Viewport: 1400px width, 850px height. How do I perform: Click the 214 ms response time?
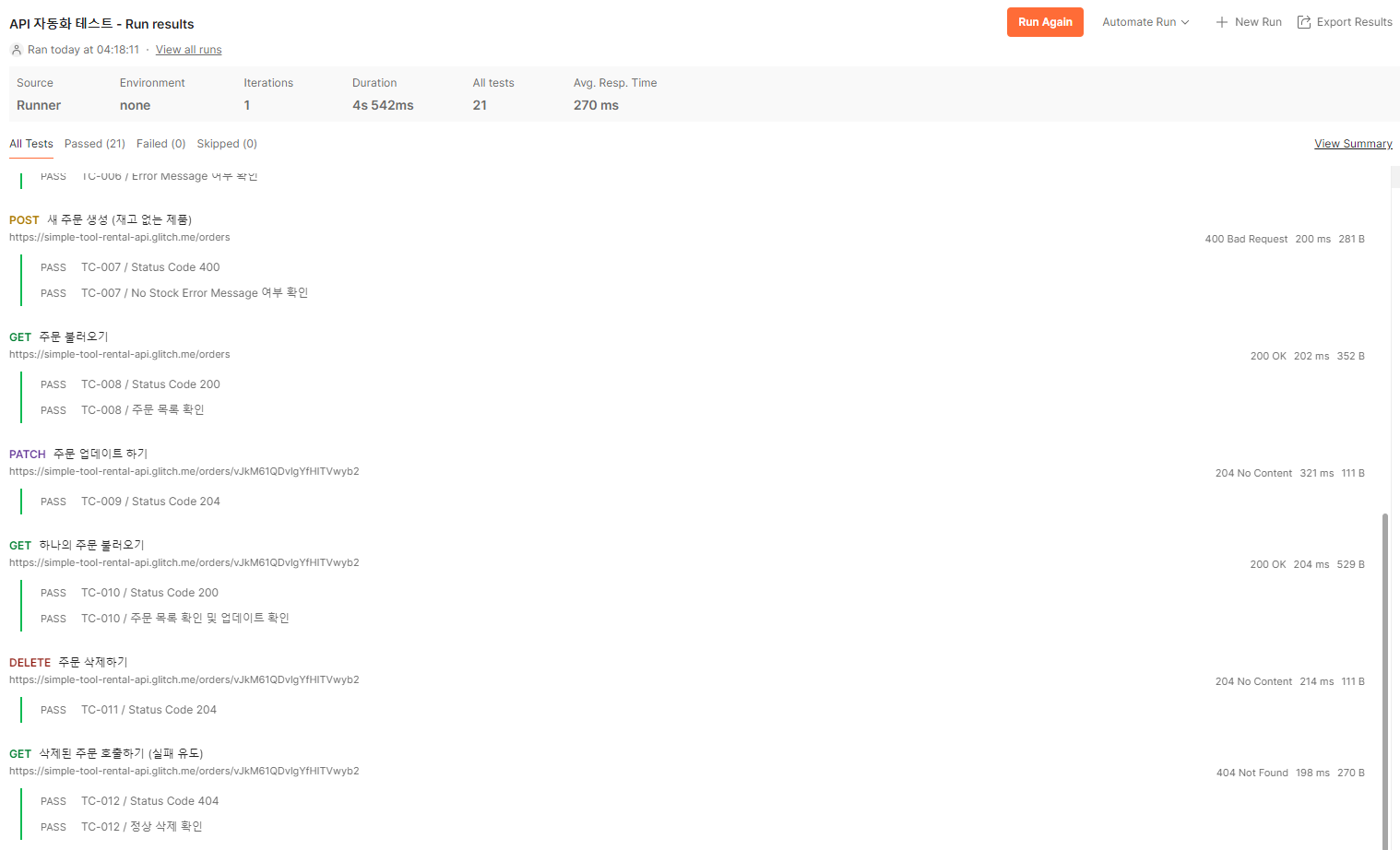coord(1317,681)
